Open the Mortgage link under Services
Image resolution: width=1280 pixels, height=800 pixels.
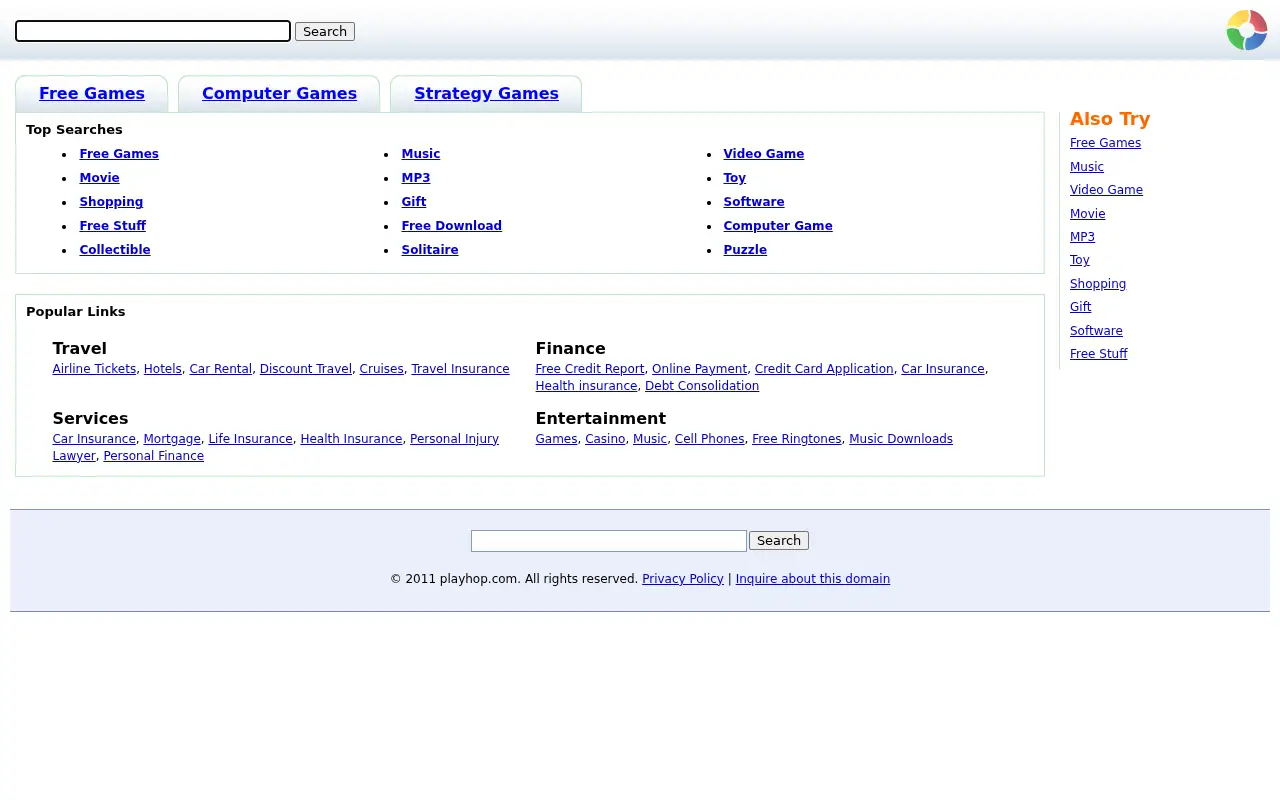[172, 439]
